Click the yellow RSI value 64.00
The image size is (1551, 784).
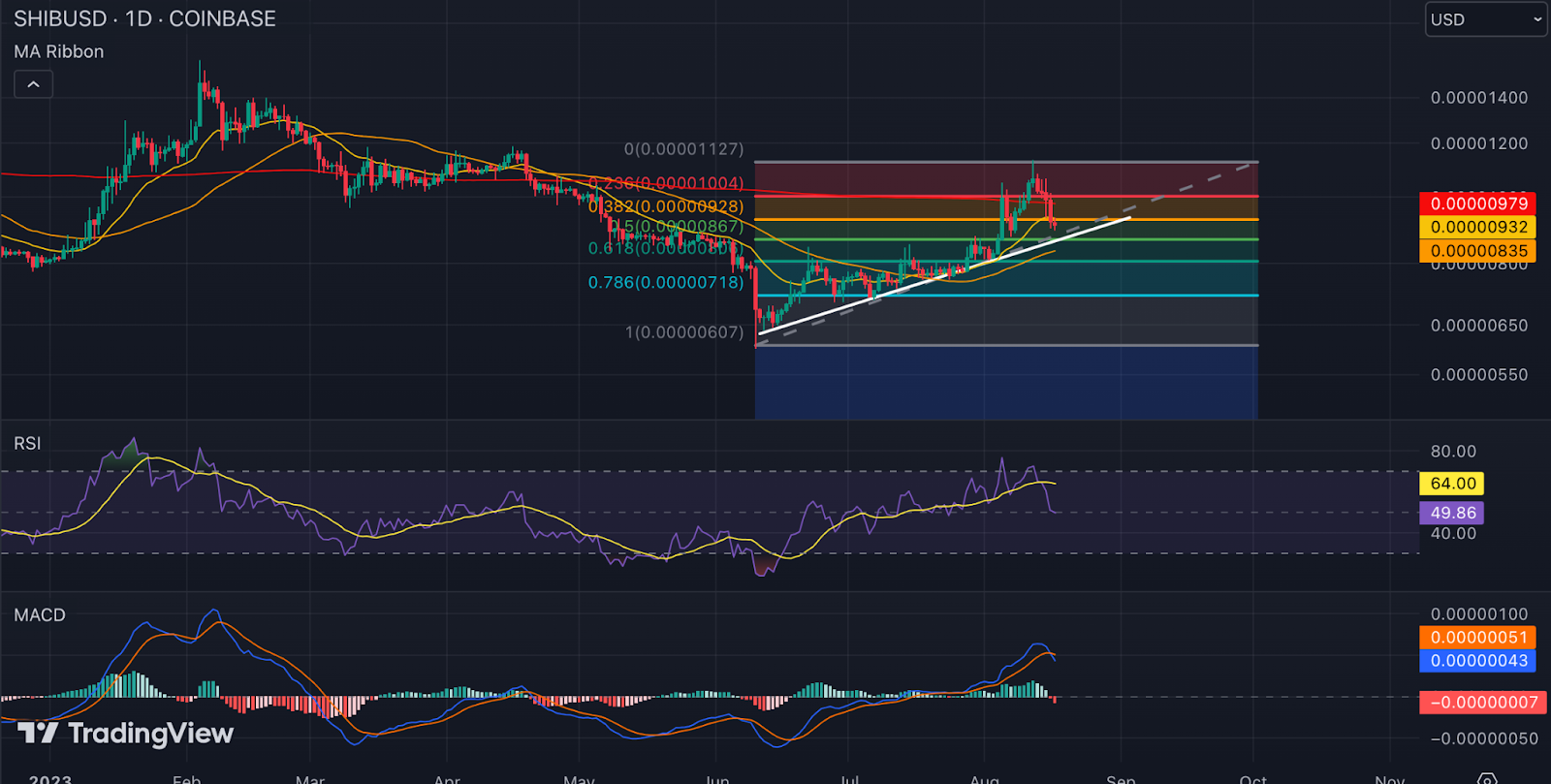coord(1452,483)
